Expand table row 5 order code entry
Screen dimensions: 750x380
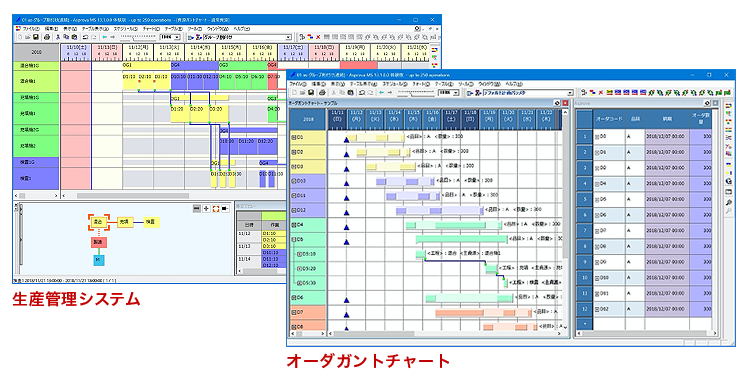click(x=597, y=199)
